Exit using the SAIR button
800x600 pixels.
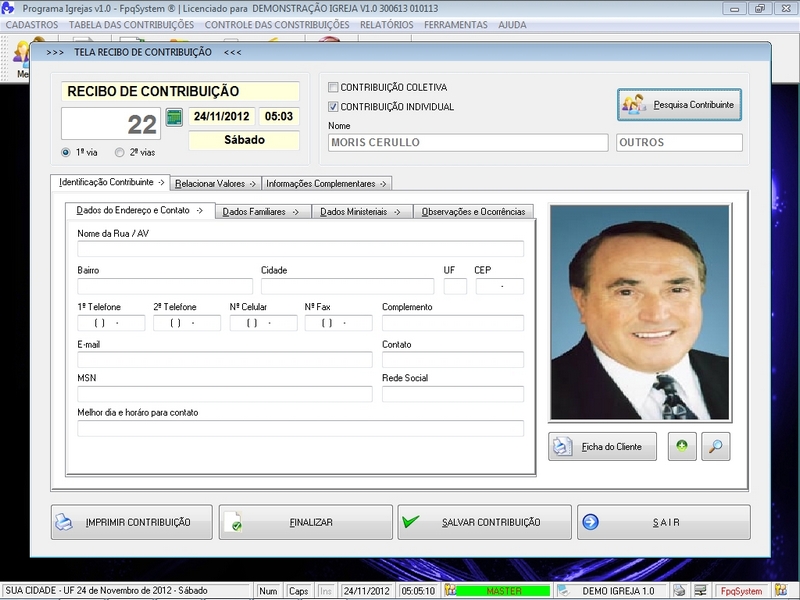coord(663,522)
